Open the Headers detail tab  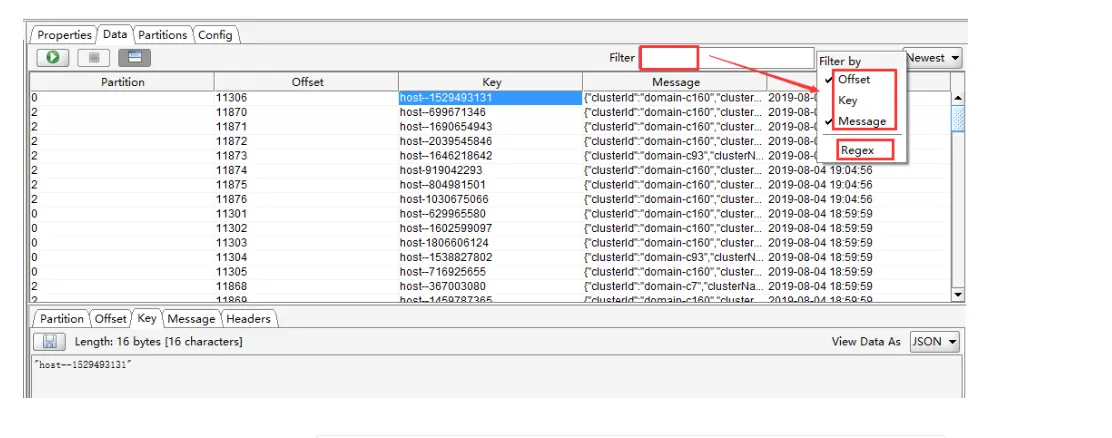pos(248,319)
